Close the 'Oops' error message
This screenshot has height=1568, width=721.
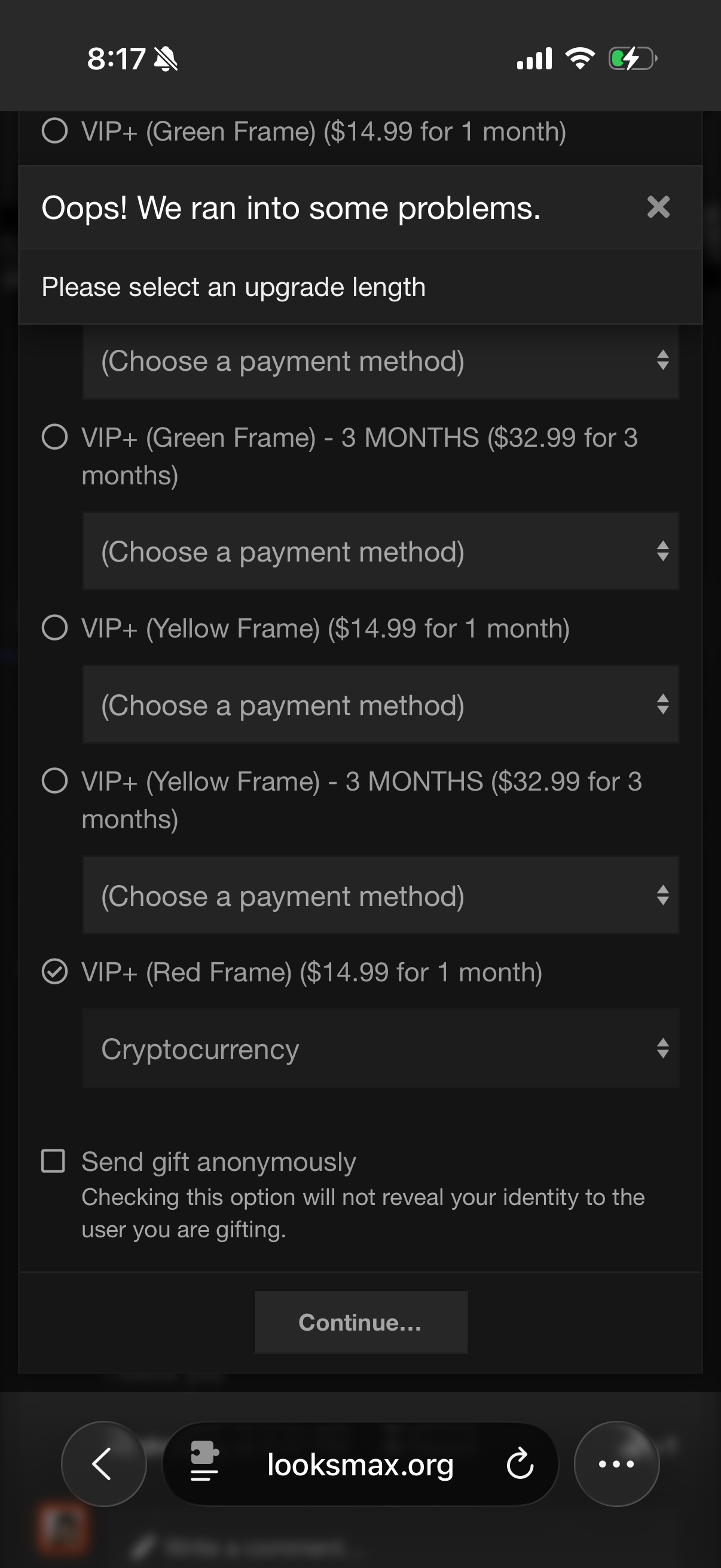[x=658, y=207]
